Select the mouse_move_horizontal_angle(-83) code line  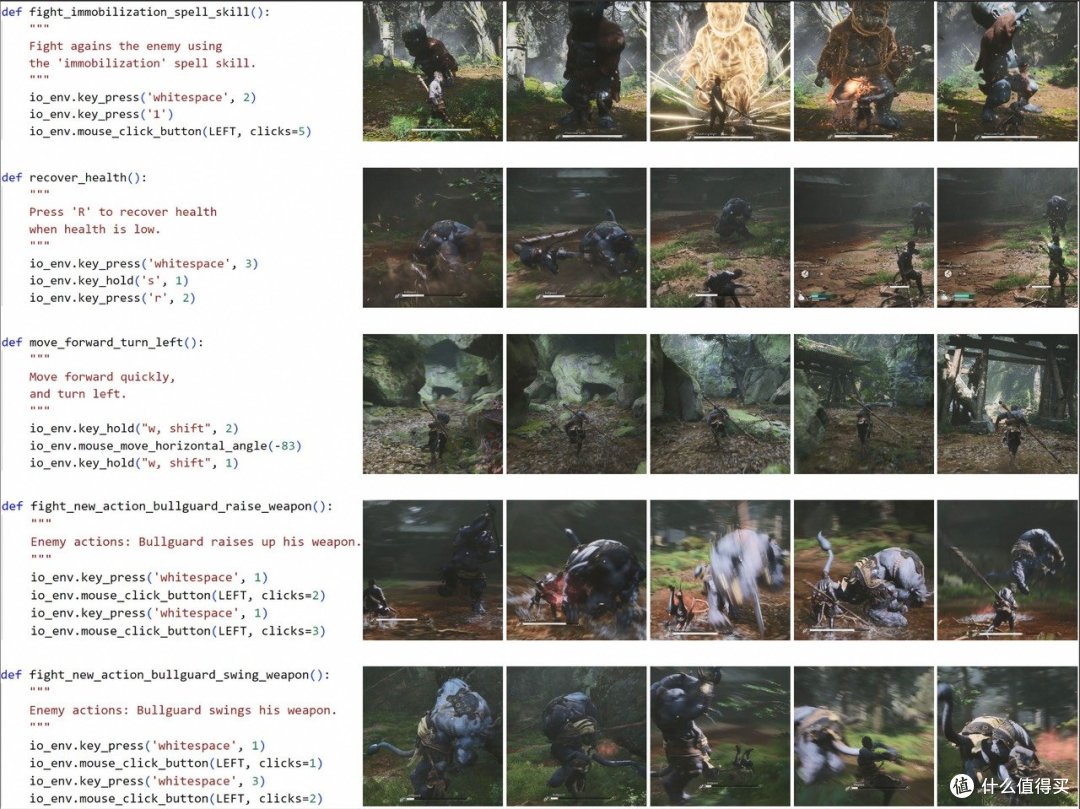point(165,445)
